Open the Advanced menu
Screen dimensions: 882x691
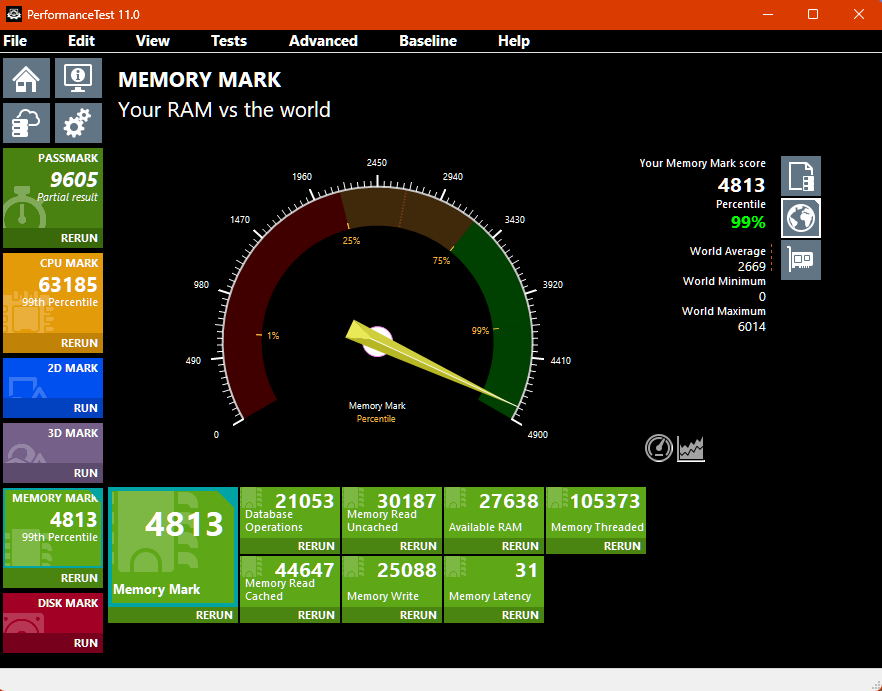[323, 41]
